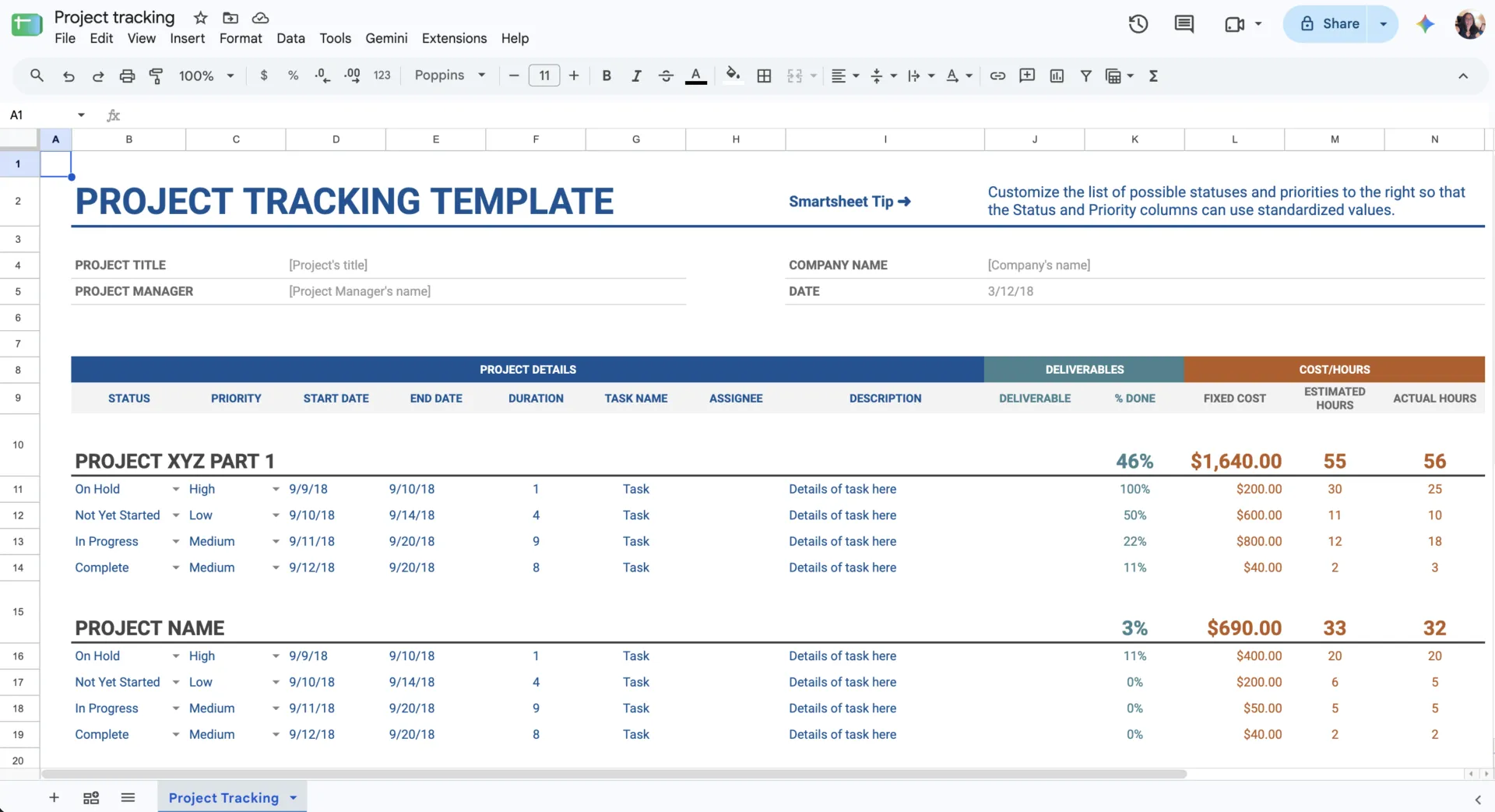Open the 100% zoom dropdown

[x=206, y=76]
